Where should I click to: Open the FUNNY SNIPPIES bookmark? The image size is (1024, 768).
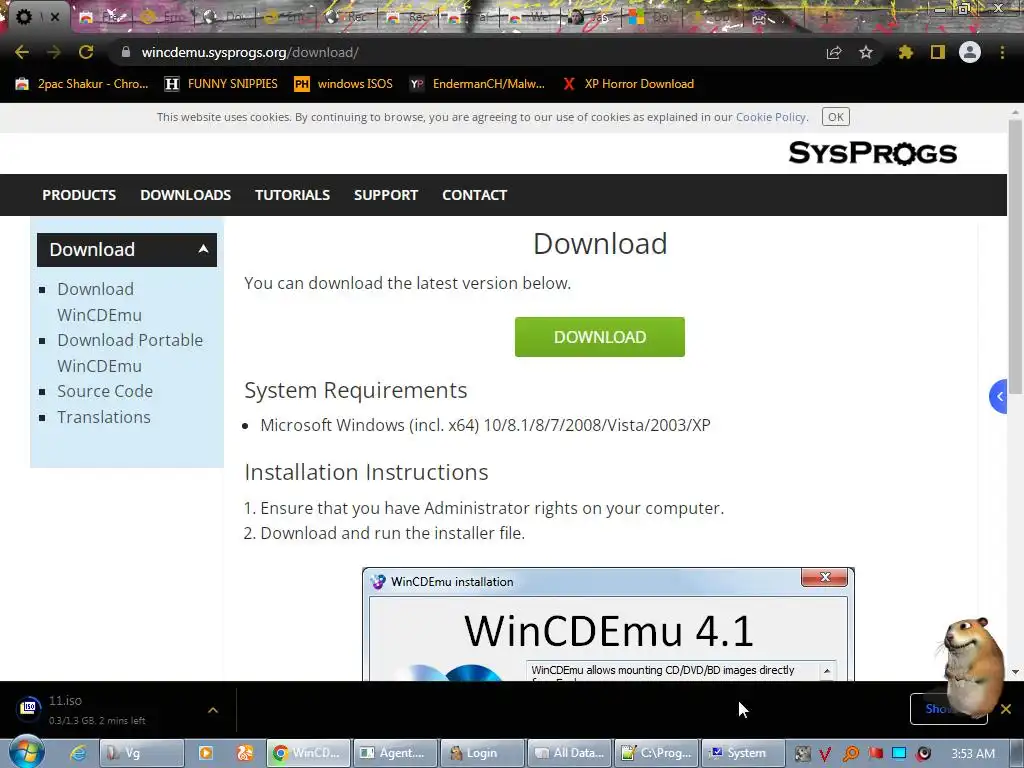pyautogui.click(x=221, y=84)
